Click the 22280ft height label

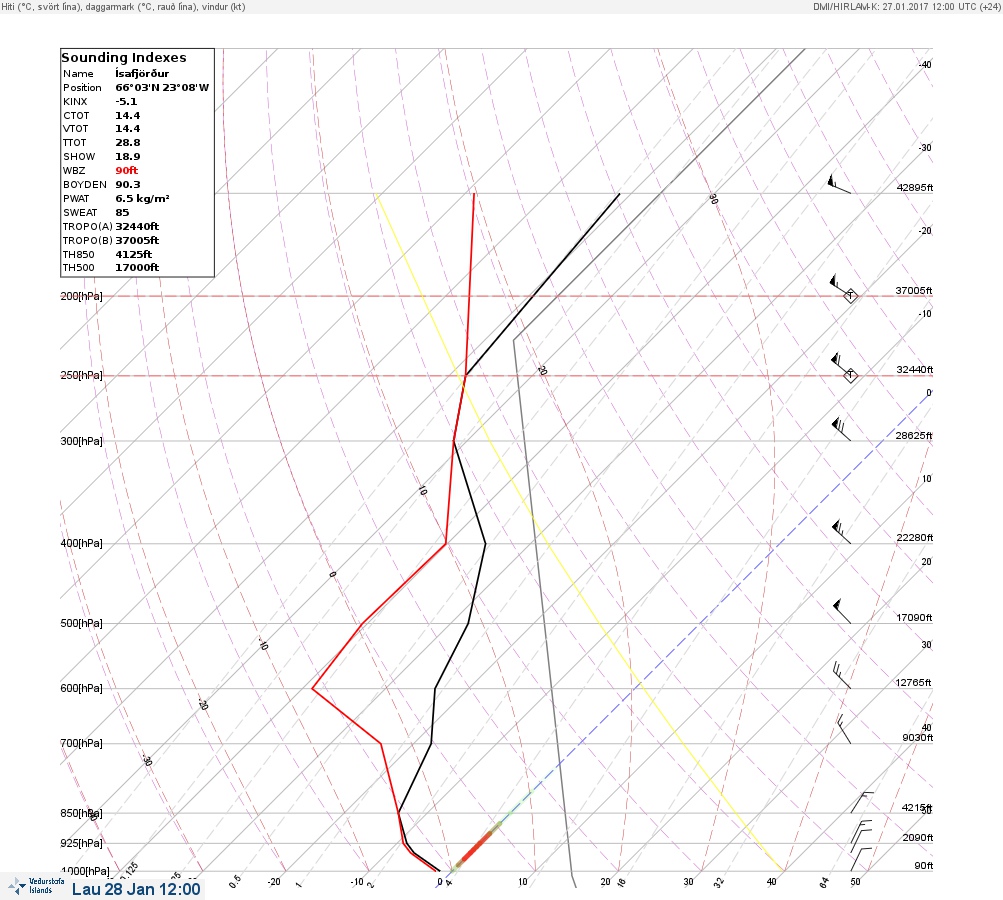(x=915, y=537)
